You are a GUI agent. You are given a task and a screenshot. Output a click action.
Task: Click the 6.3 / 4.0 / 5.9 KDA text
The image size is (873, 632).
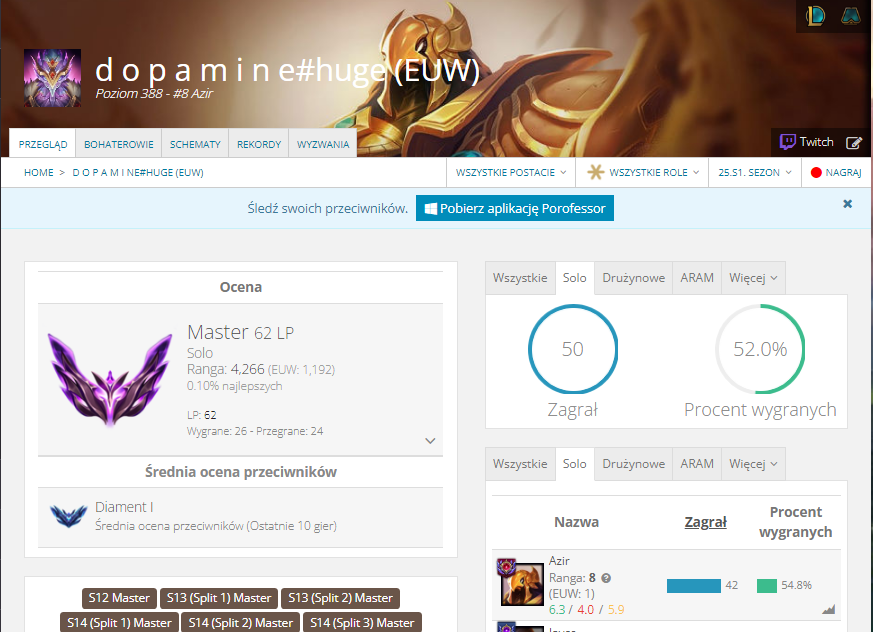pyautogui.click(x=586, y=610)
